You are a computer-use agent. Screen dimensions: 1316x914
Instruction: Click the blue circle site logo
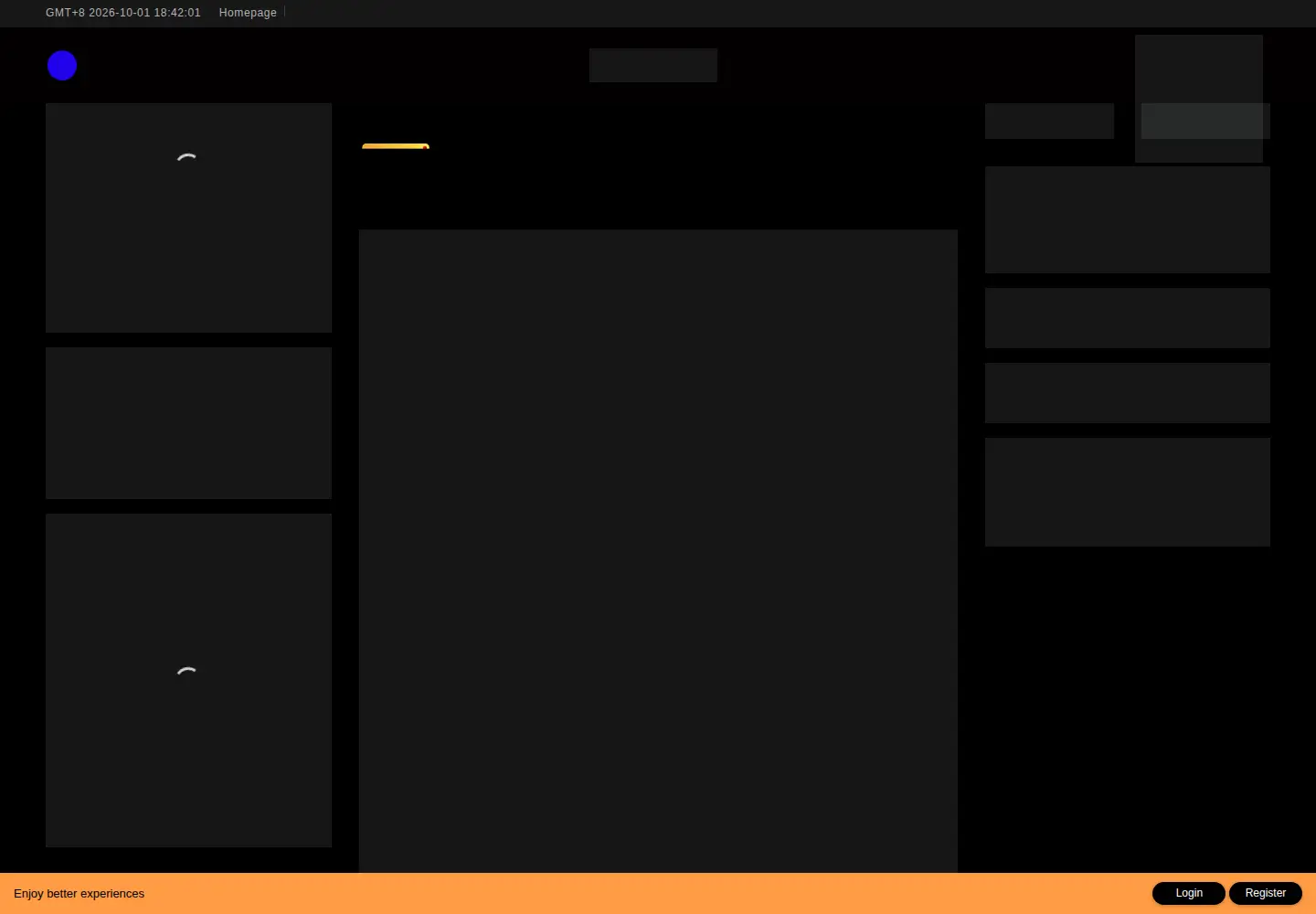[x=62, y=66]
